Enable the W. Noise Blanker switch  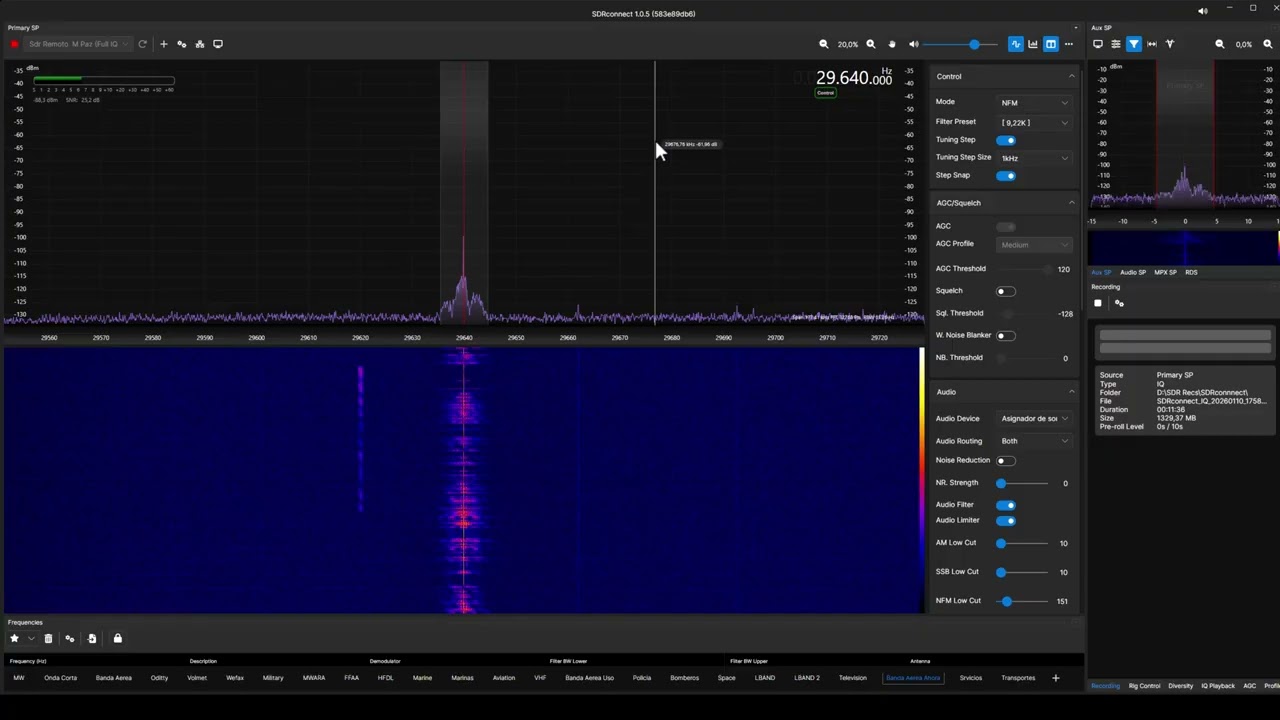pyautogui.click(x=1006, y=336)
